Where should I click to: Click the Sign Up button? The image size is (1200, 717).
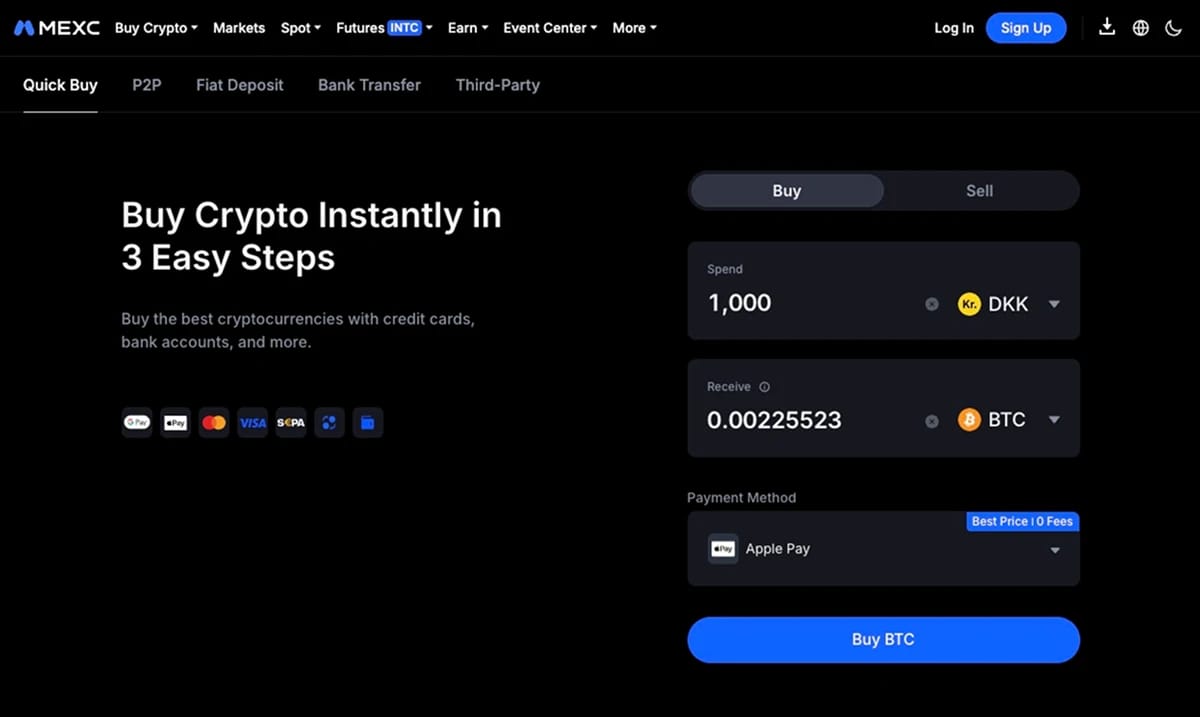point(1026,28)
